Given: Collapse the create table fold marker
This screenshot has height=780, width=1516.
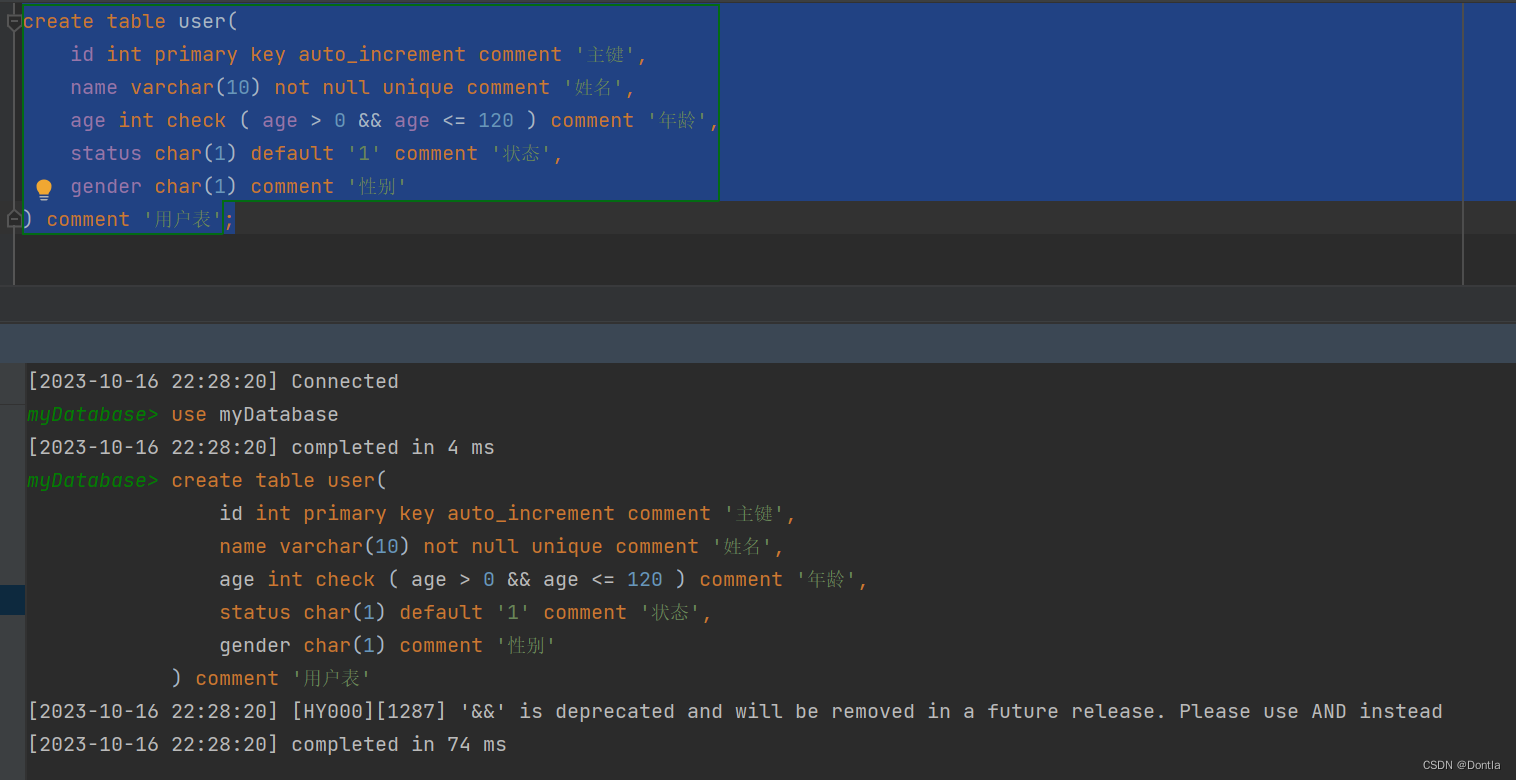Looking at the screenshot, I should [x=14, y=22].
